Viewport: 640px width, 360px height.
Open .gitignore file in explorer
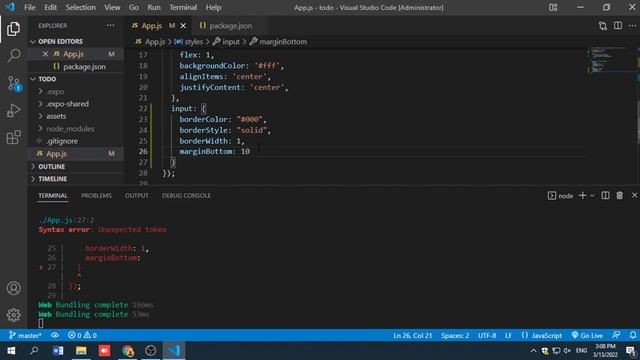pos(62,141)
